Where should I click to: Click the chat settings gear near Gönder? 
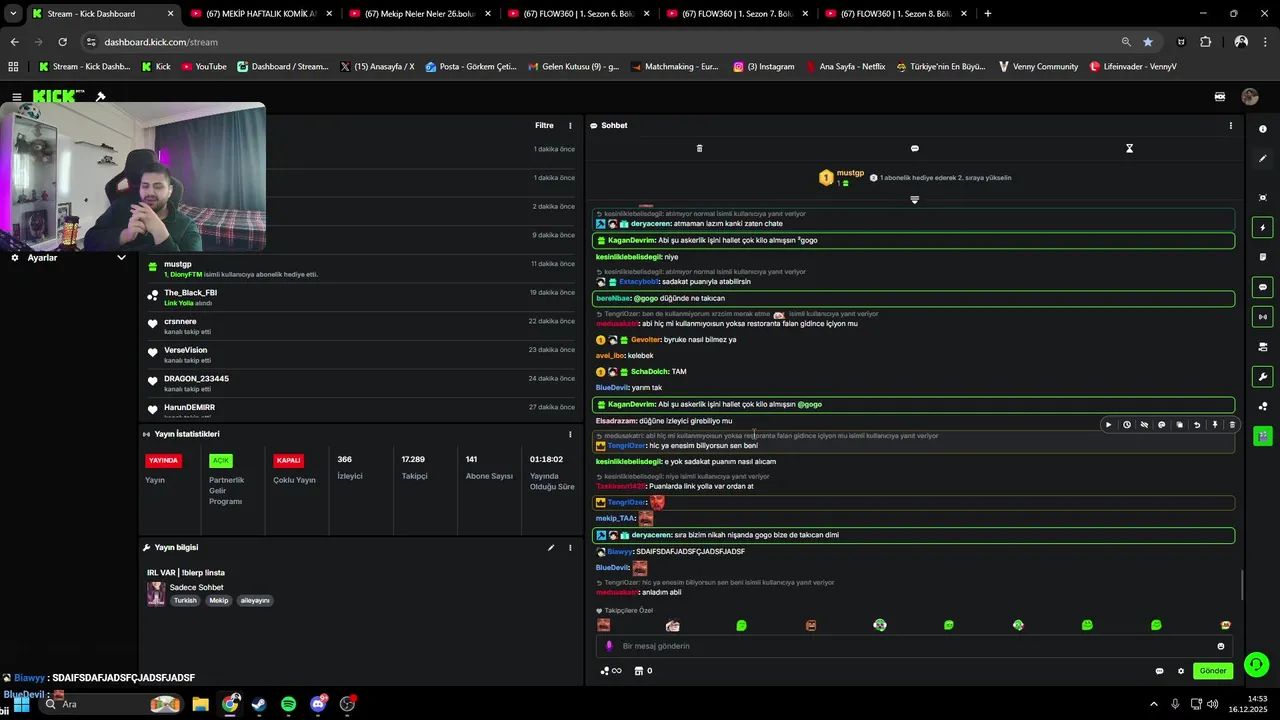pyautogui.click(x=1181, y=671)
